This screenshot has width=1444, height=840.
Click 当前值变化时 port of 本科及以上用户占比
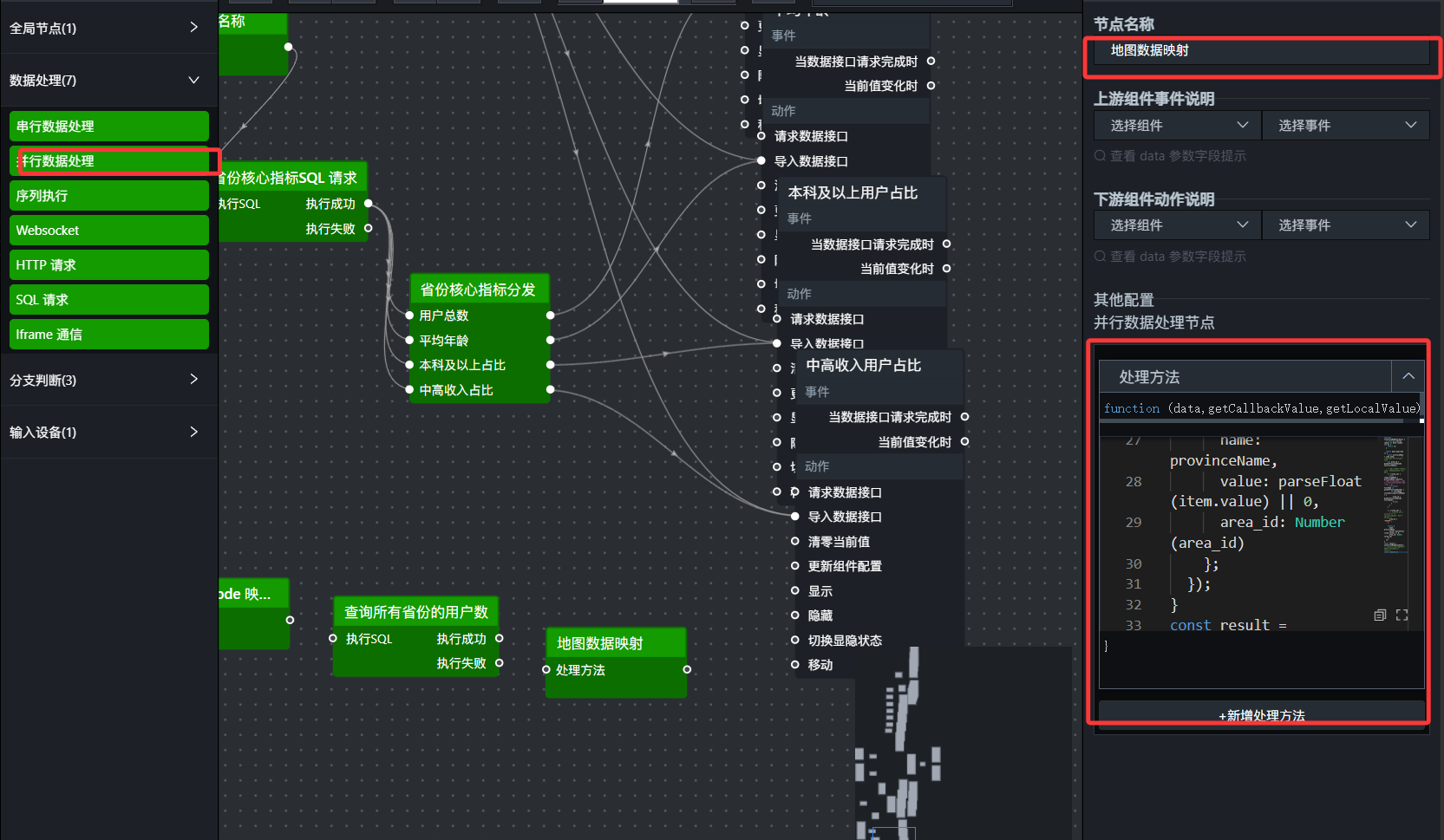947,269
